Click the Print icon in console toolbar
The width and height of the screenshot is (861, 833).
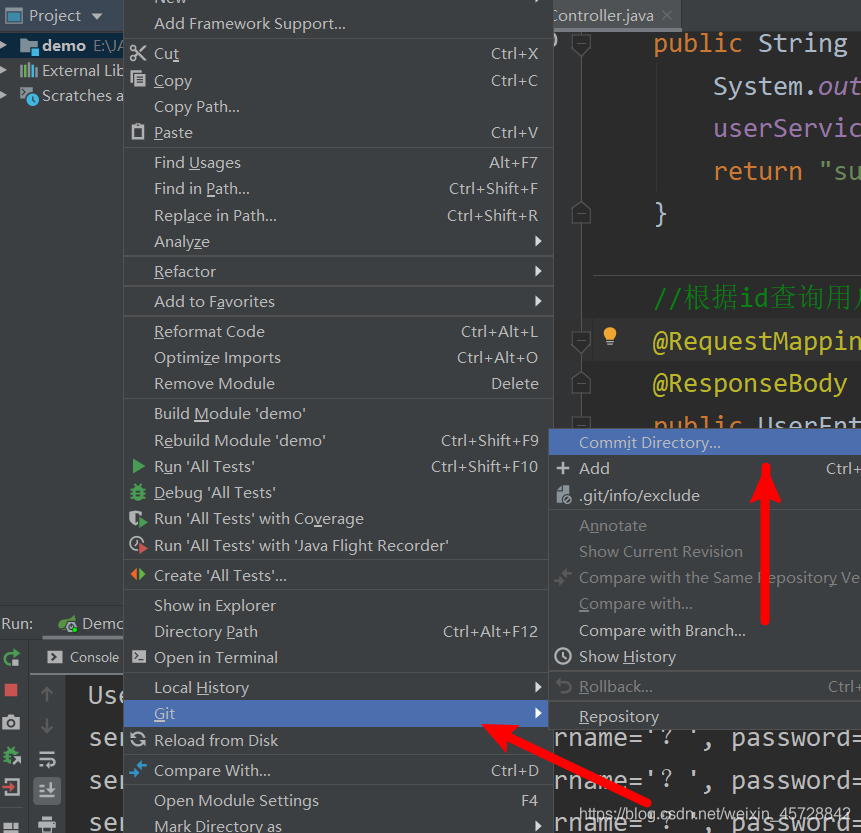coord(47,824)
